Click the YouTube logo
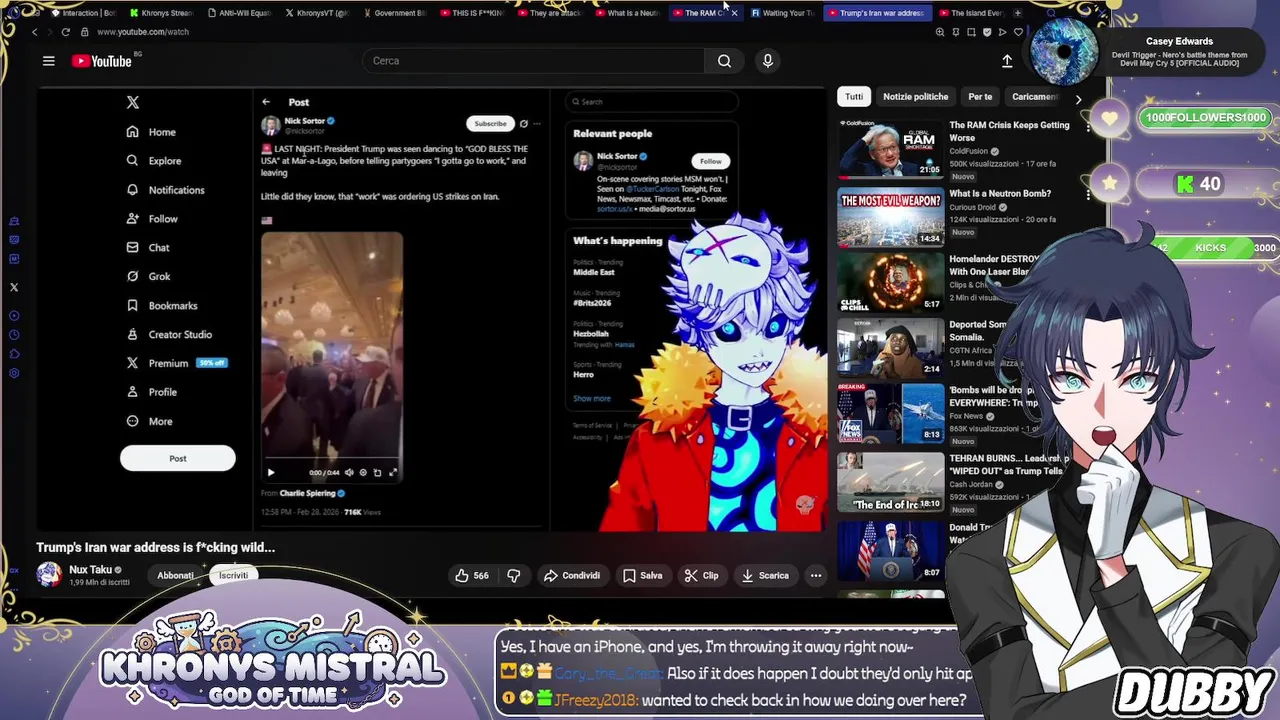The image size is (1280, 720). tap(102, 61)
